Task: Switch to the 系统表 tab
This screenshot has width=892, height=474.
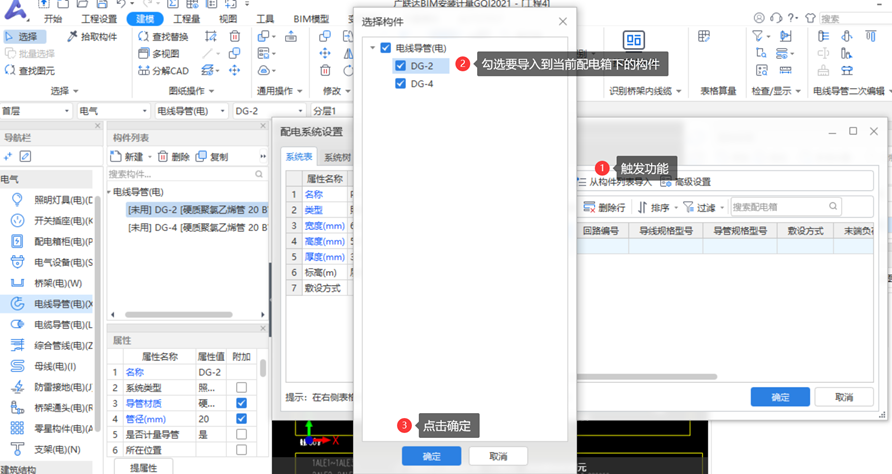Action: tap(298, 157)
